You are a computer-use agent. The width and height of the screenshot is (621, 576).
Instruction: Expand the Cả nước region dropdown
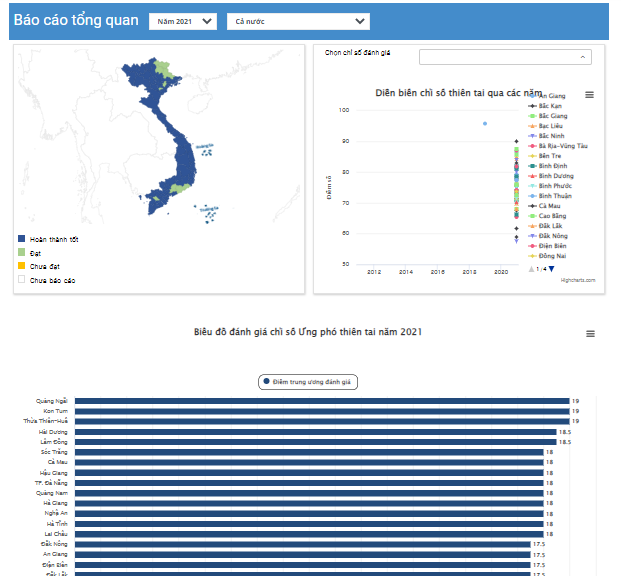[296, 21]
